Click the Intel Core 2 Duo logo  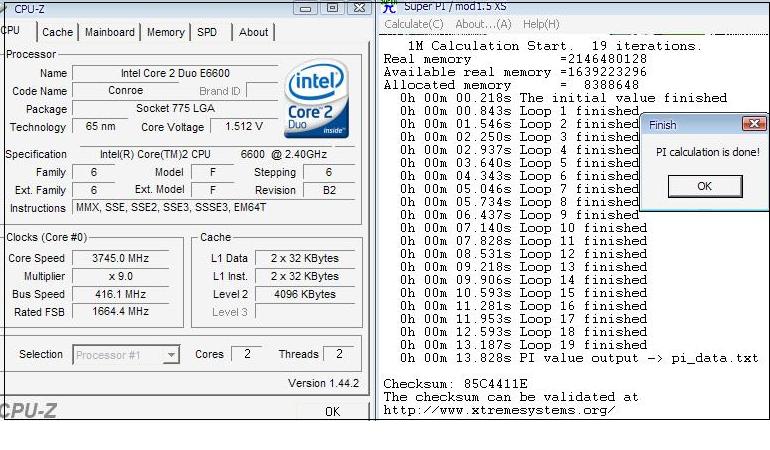click(317, 98)
